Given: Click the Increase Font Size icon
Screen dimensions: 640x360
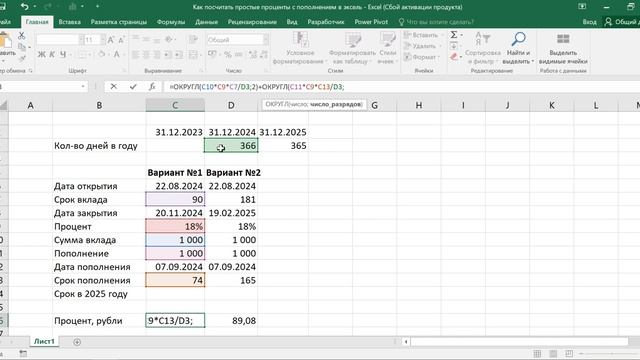Looking at the screenshot, I should click(111, 40).
